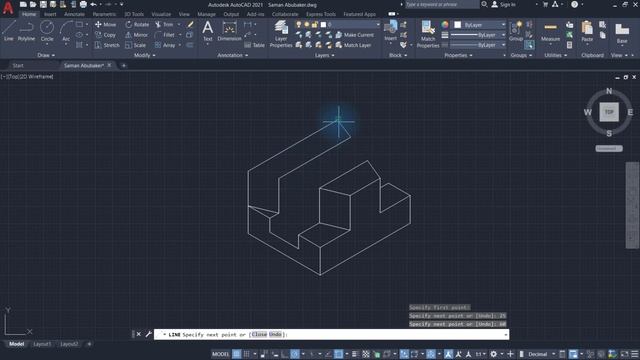
Task: Click Match Properties tool
Action: (428, 34)
